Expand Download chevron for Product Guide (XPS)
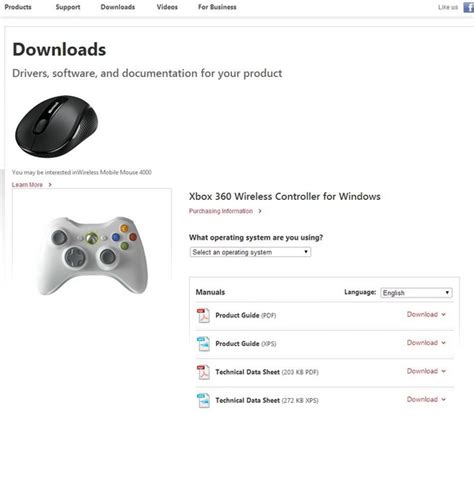Screen dimensions: 474x487 pos(444,343)
